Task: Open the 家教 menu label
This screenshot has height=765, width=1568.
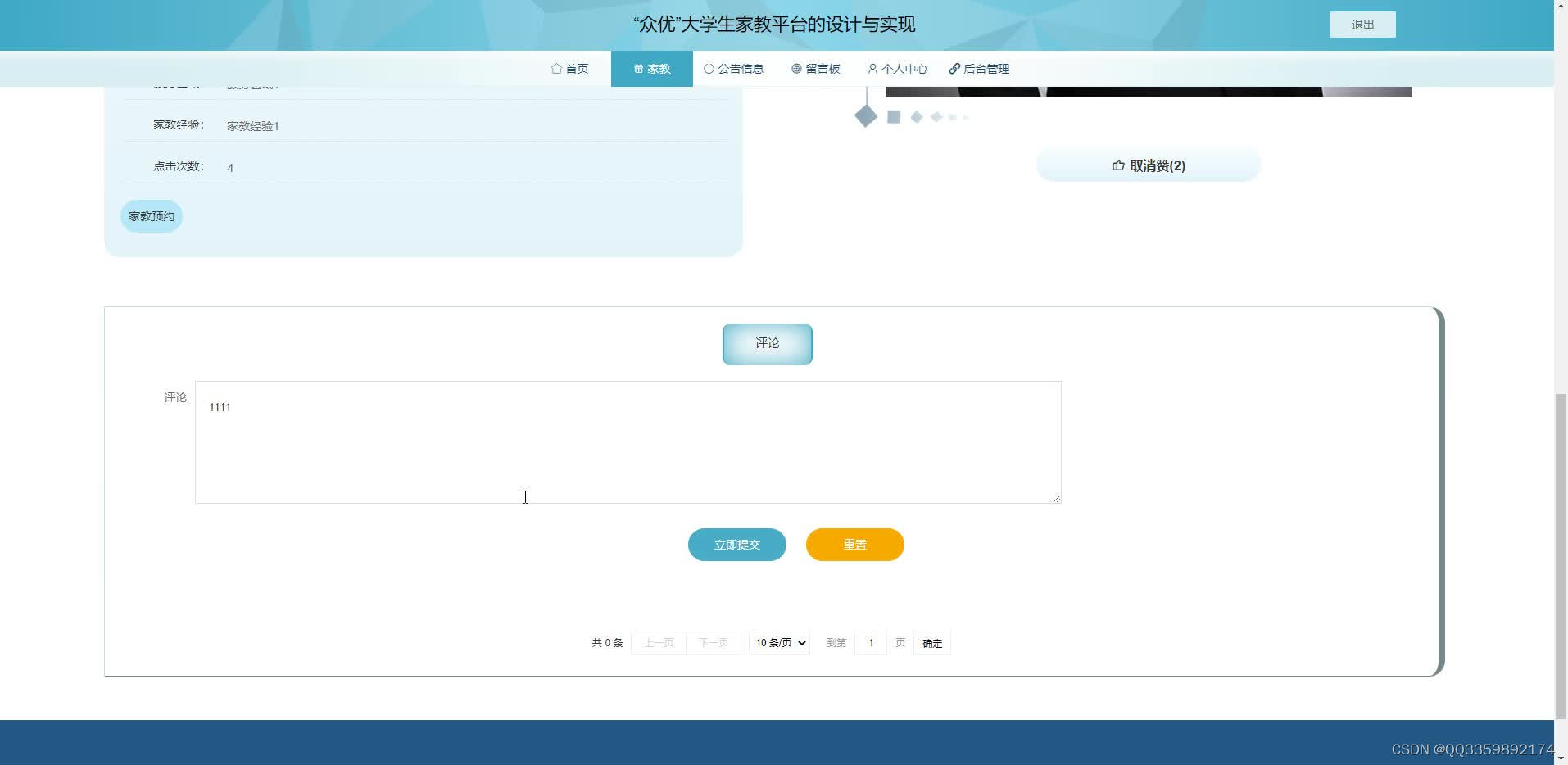Action: 659,69
